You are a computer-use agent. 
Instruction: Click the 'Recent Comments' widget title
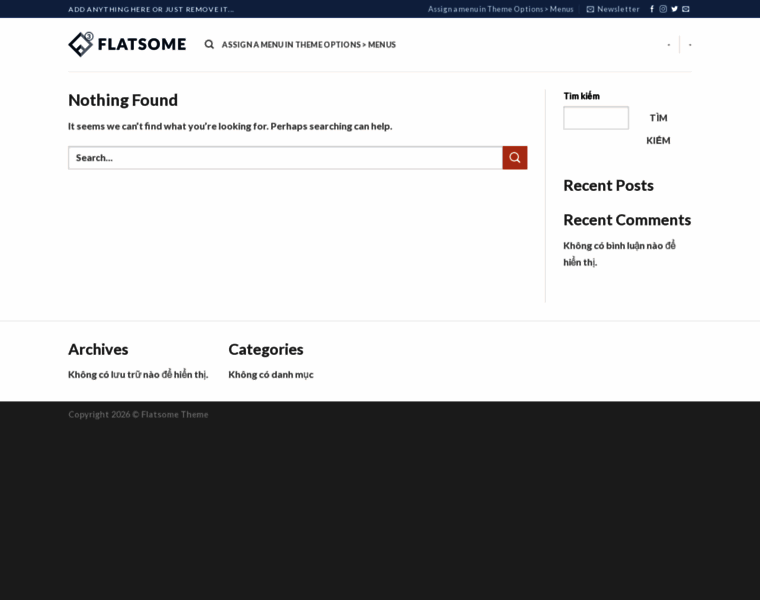click(627, 219)
